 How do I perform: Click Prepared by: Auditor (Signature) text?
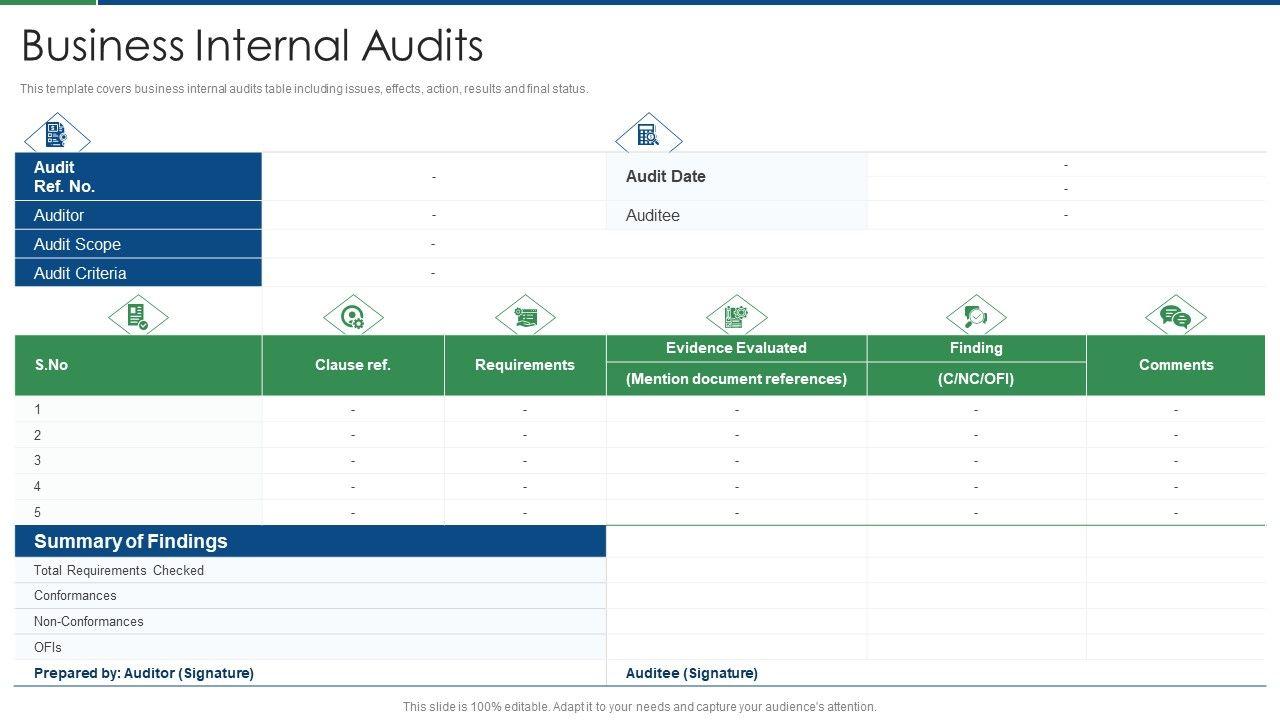click(144, 673)
